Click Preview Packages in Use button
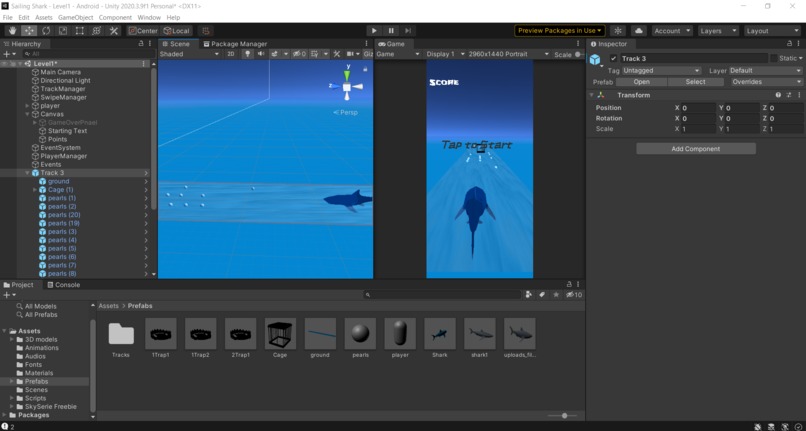 click(x=560, y=31)
